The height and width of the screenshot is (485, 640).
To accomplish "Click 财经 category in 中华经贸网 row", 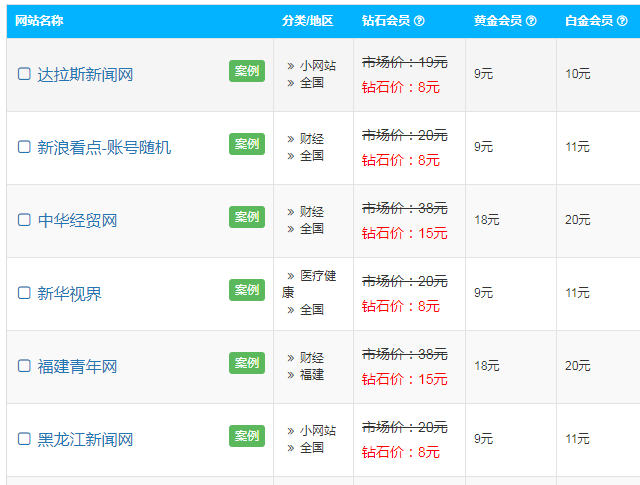I will tap(312, 211).
